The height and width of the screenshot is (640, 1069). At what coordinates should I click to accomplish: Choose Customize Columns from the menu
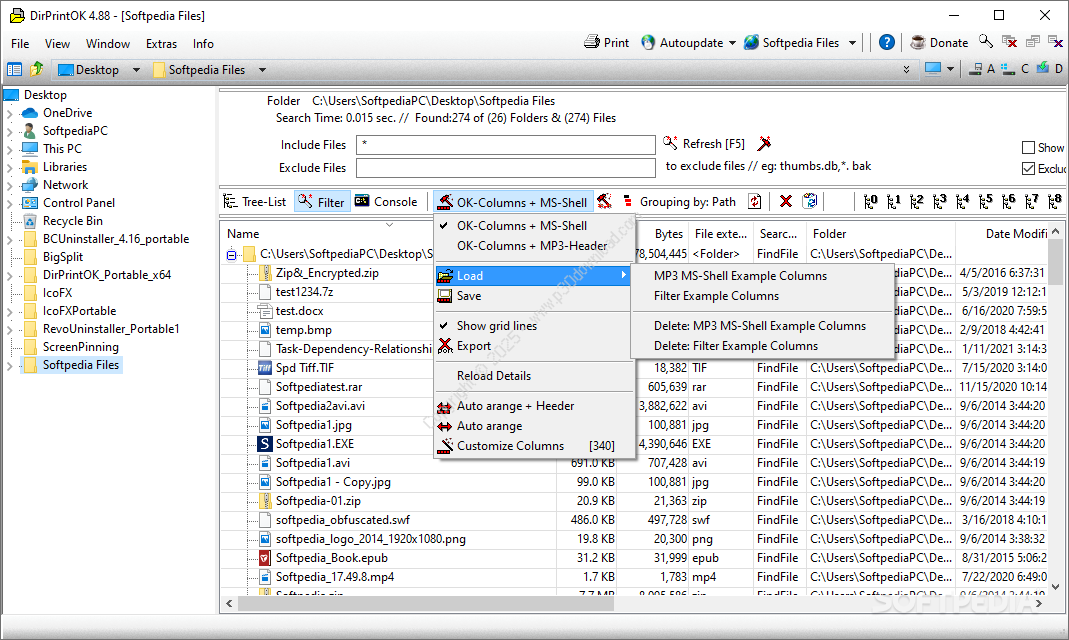pos(510,446)
